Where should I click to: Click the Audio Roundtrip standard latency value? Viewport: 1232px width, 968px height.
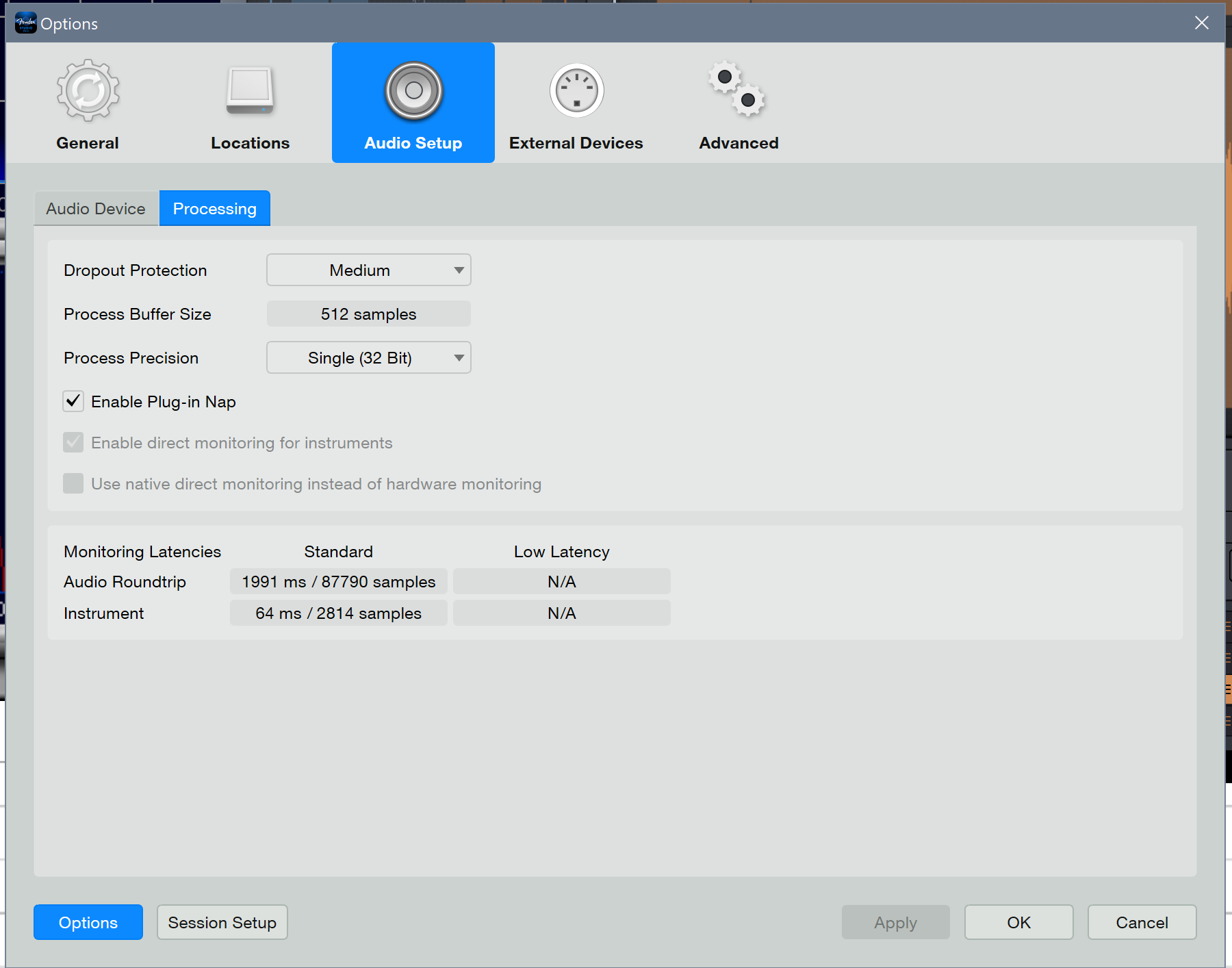pyautogui.click(x=339, y=582)
